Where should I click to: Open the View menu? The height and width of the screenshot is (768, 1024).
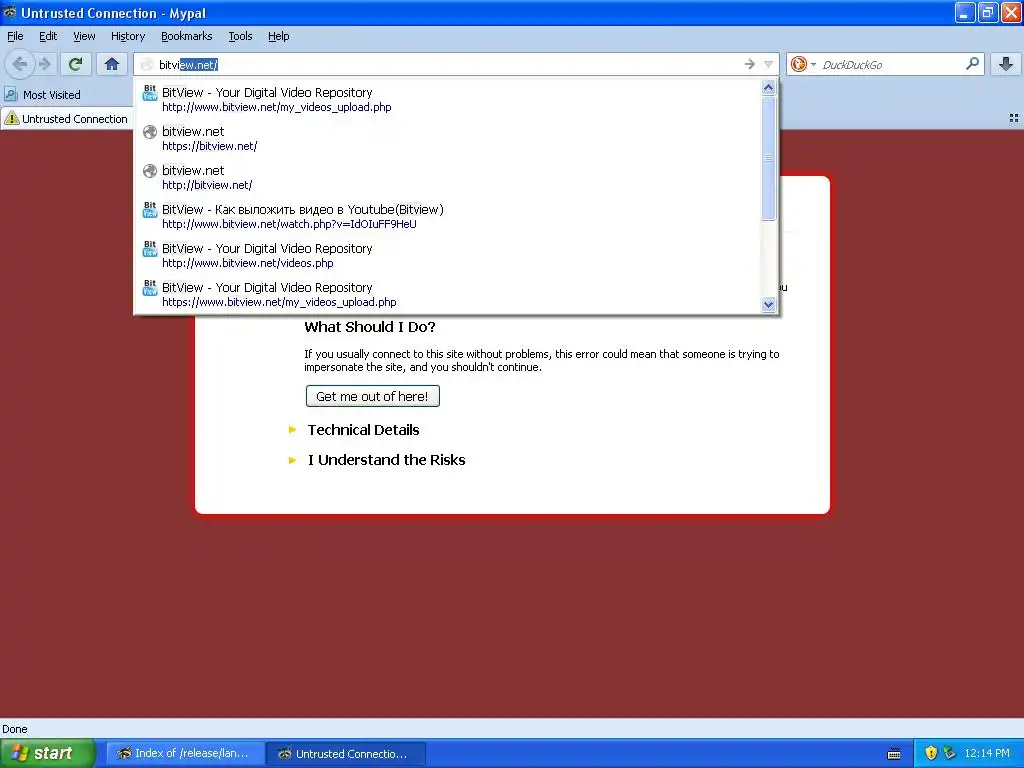point(84,36)
